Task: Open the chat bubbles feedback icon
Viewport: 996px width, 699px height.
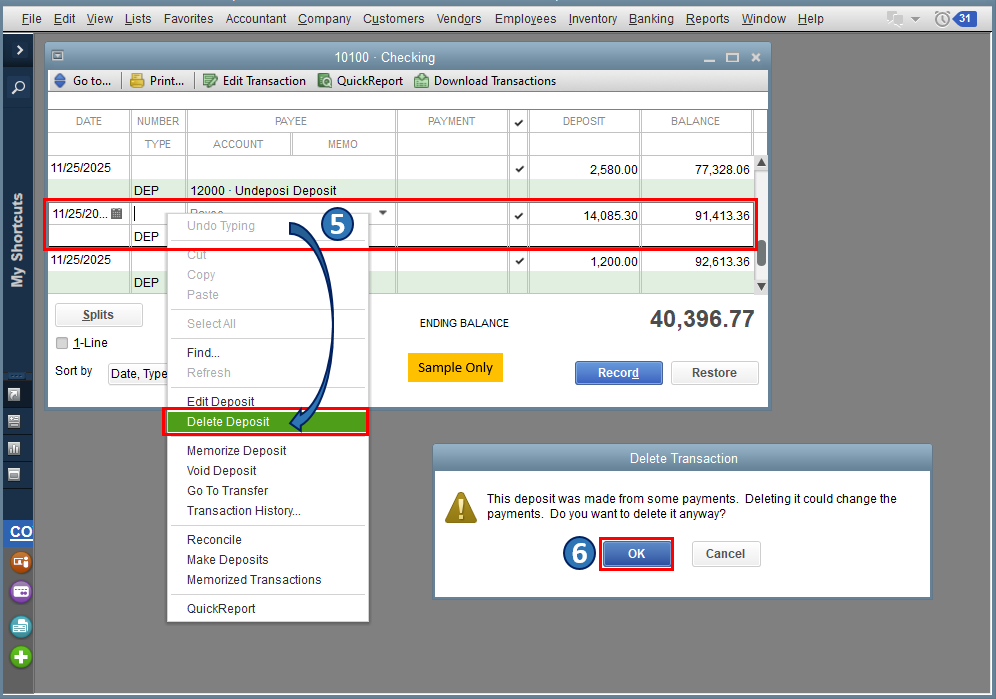Action: (895, 19)
